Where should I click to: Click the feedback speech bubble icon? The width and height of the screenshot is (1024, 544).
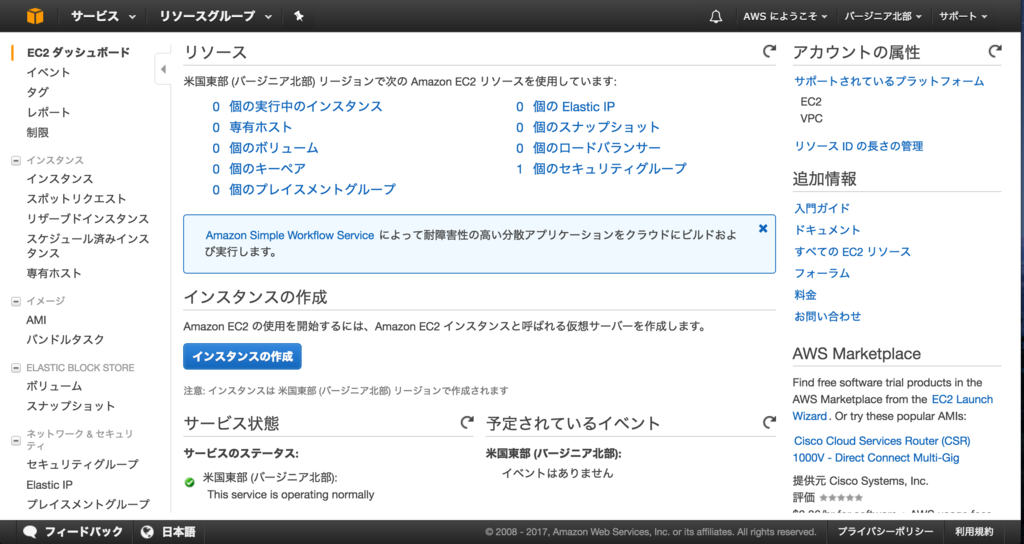point(29,532)
